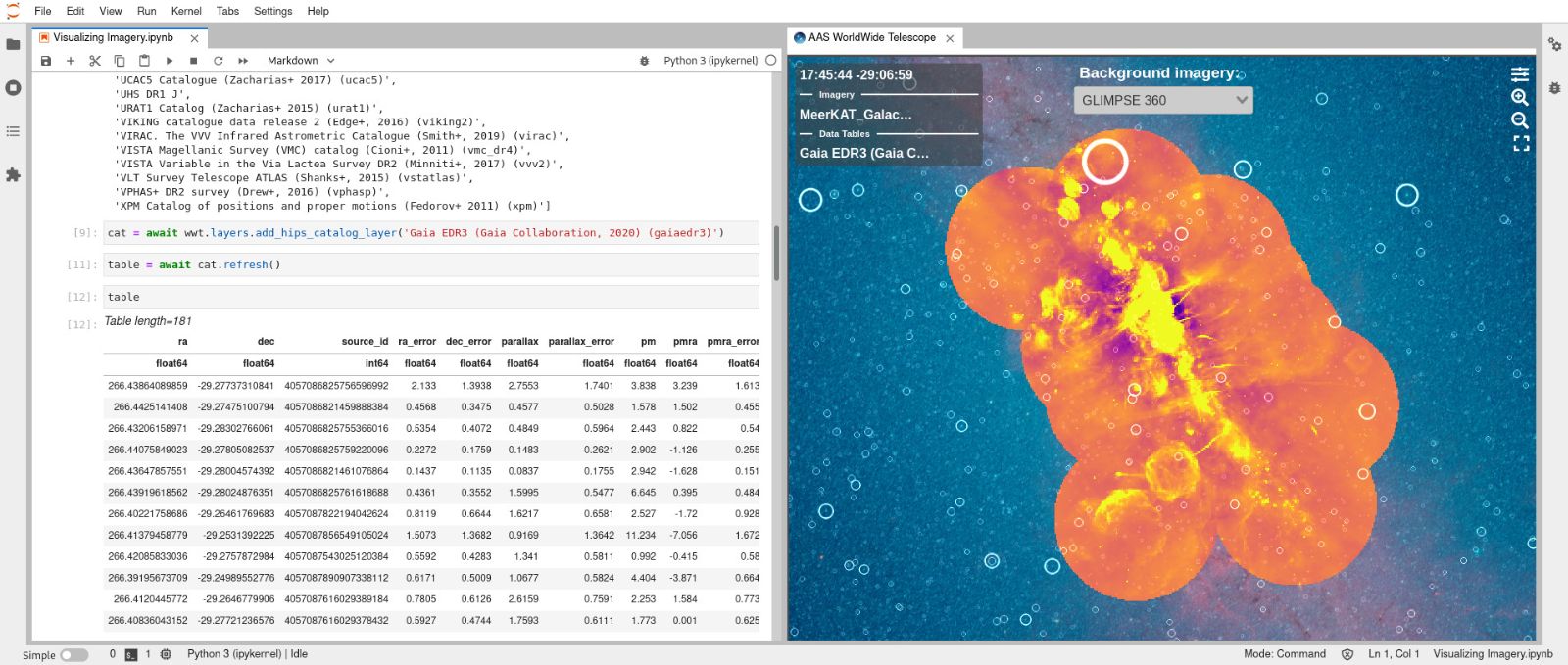Close the AAS WorldWide Telescope tab
The image size is (1568, 665).
pyautogui.click(x=950, y=38)
